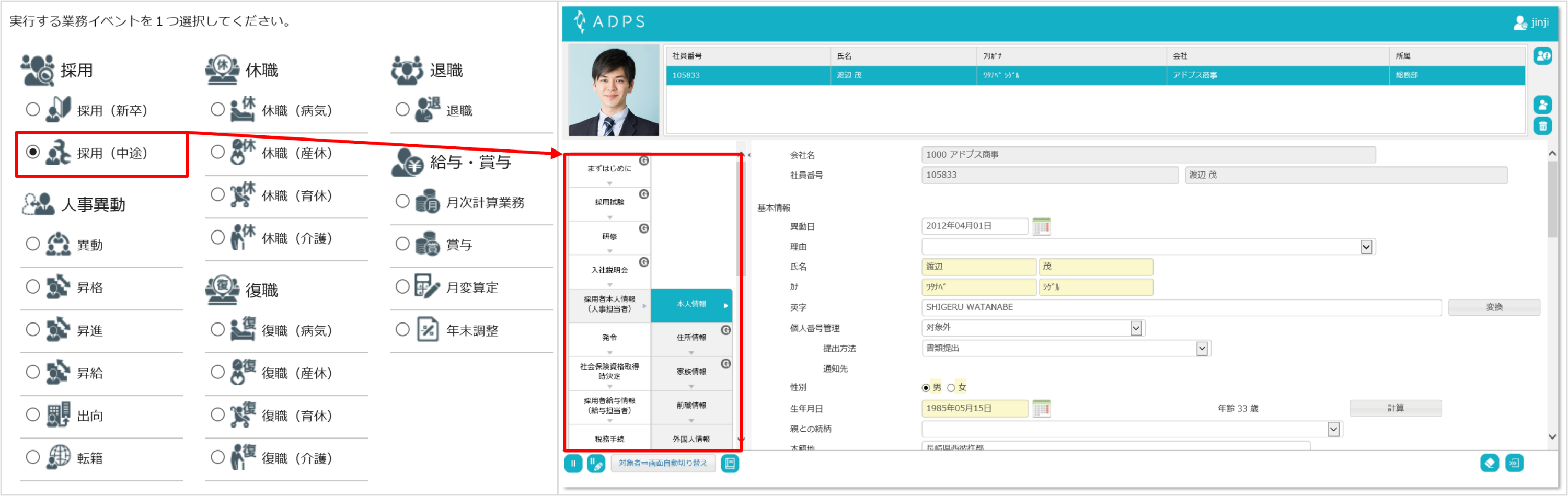
Task: Click the 計算 button next to age
Action: (1394, 408)
